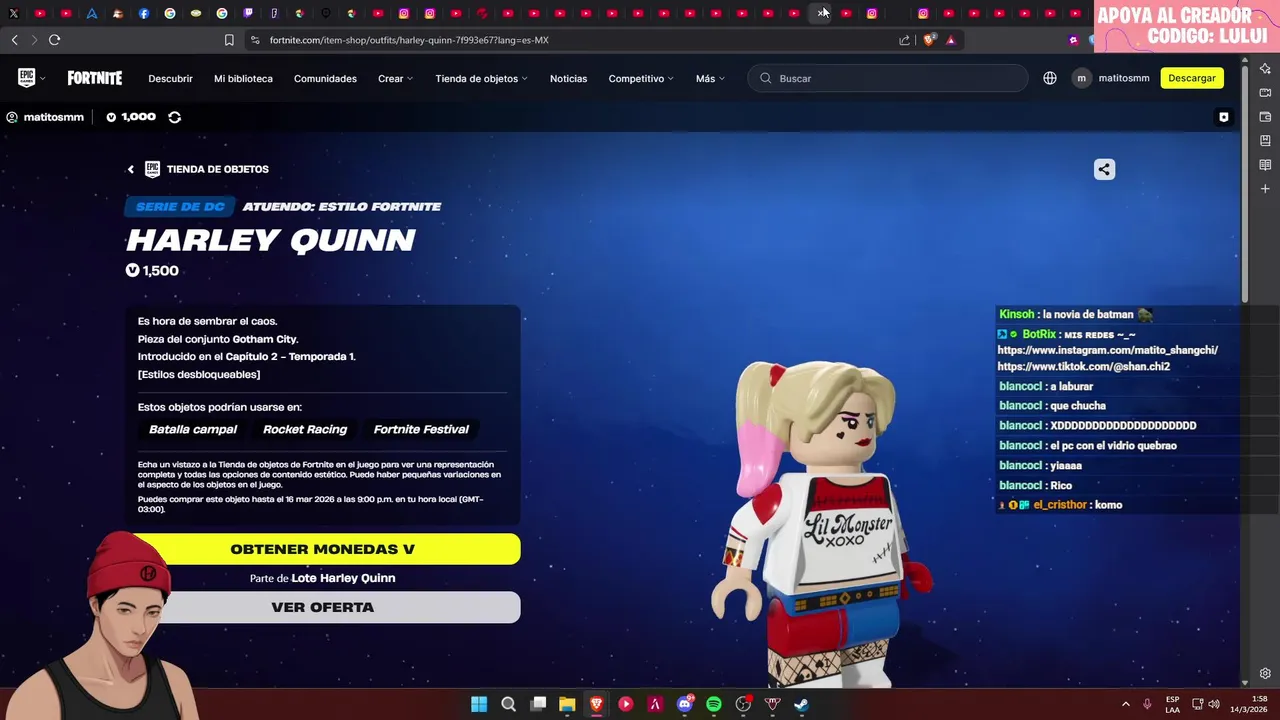Open Brave Wallet sidebar icon
Screen dimensions: 1280x720
click(x=1265, y=117)
